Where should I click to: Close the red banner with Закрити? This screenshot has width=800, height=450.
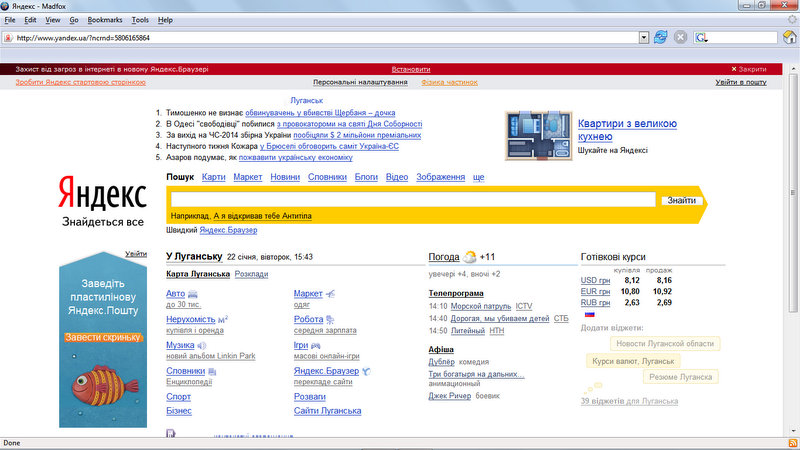point(748,69)
